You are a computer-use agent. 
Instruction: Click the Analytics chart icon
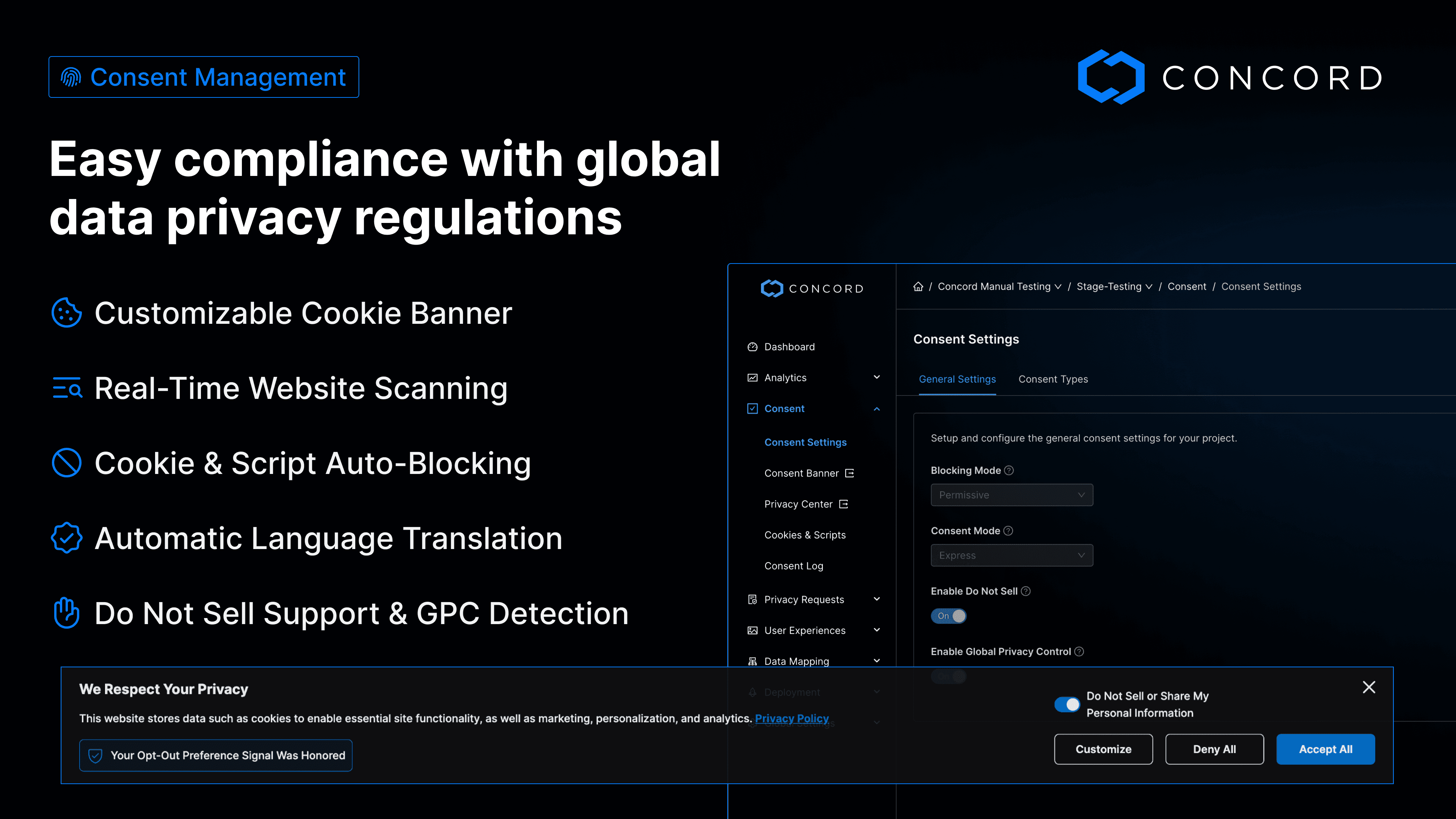tap(752, 378)
